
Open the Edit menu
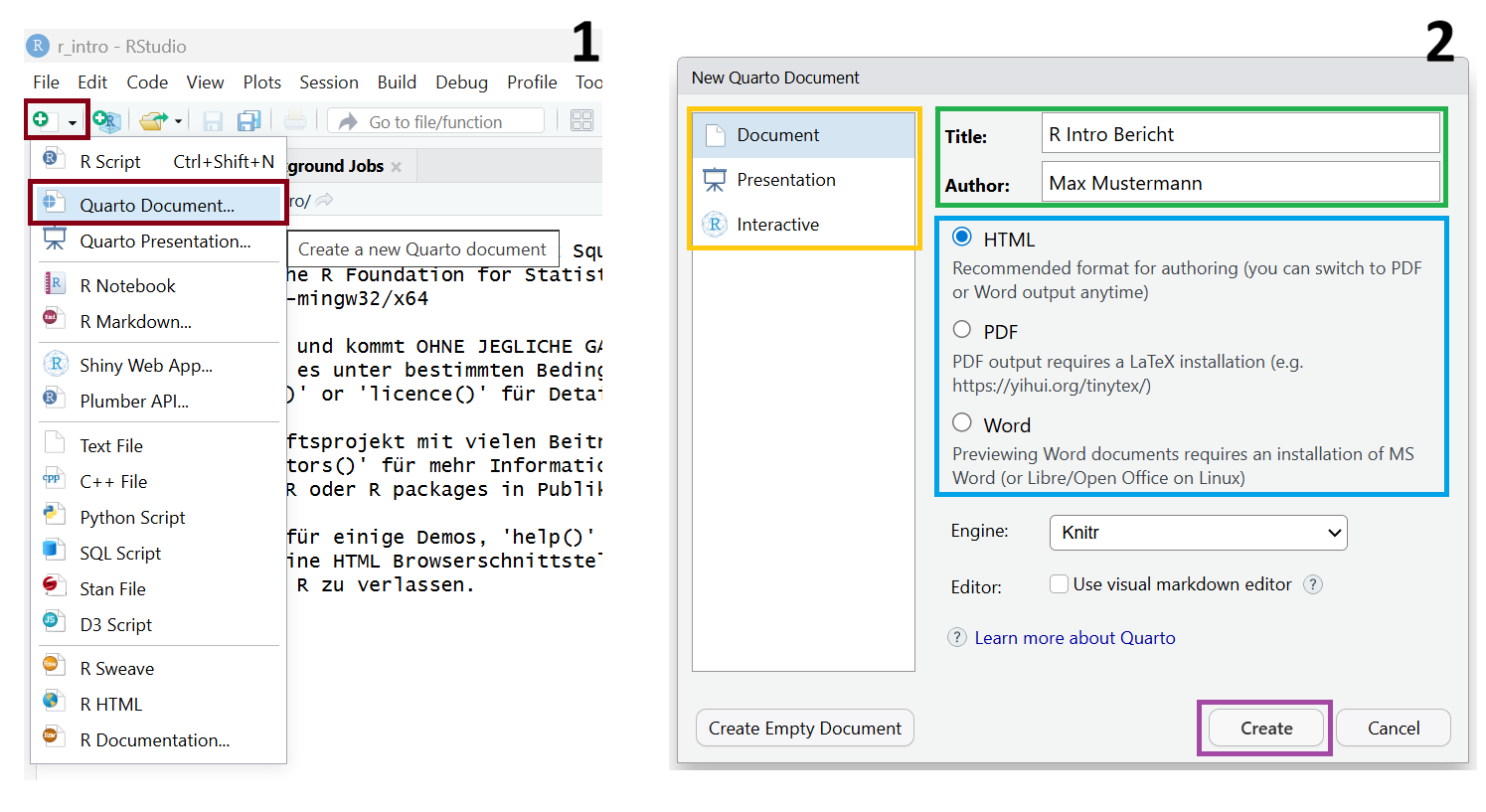[x=92, y=82]
